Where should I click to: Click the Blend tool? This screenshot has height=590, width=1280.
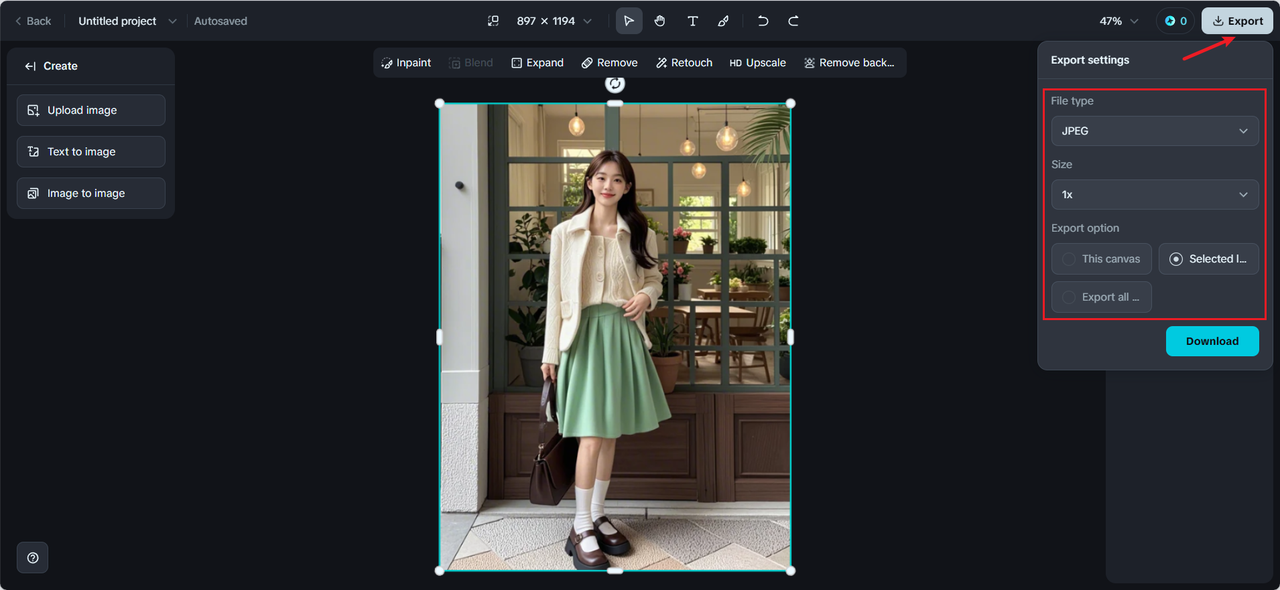tap(471, 63)
